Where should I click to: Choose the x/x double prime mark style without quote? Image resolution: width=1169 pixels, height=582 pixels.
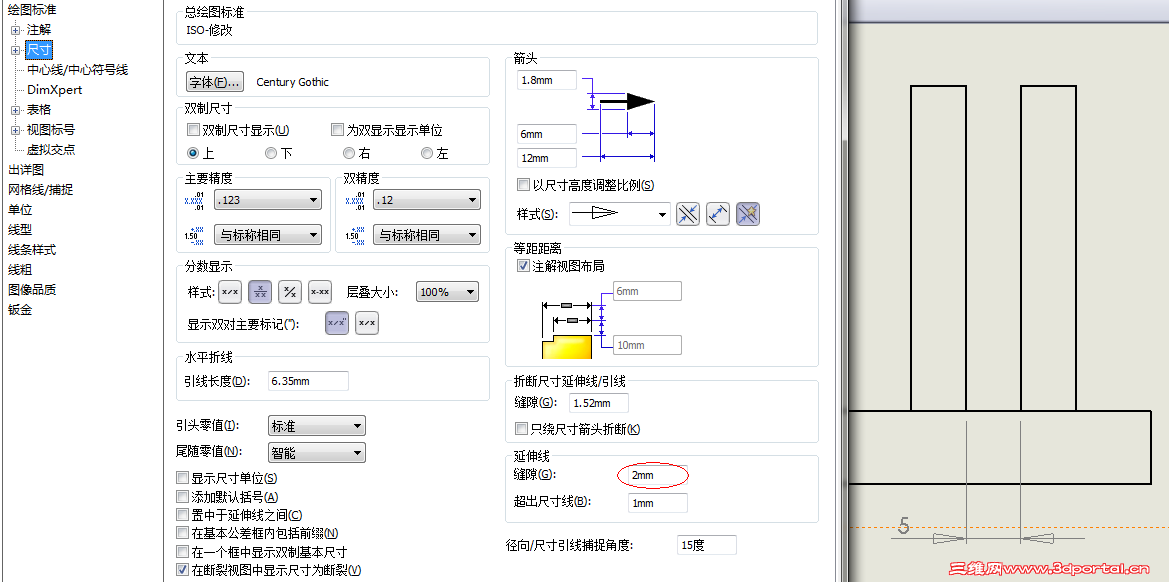pos(367,323)
